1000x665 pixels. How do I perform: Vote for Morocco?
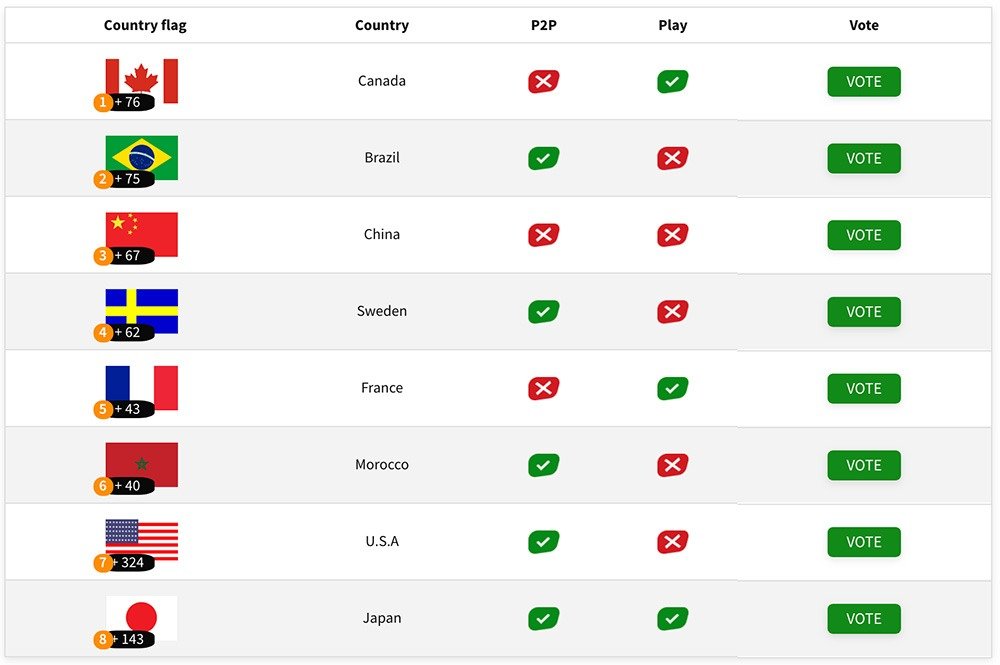[864, 465]
